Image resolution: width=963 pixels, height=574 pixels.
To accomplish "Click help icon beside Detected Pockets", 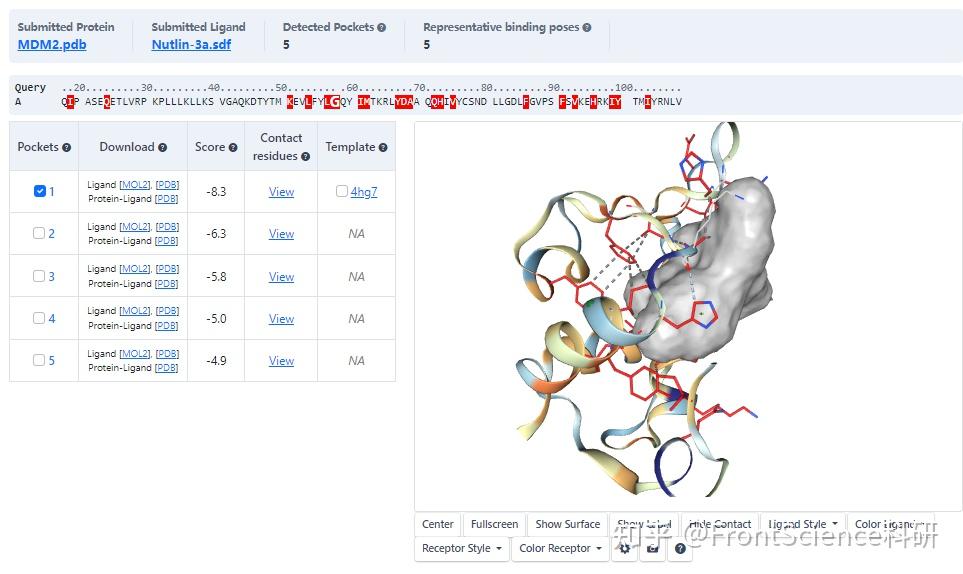I will click(381, 28).
